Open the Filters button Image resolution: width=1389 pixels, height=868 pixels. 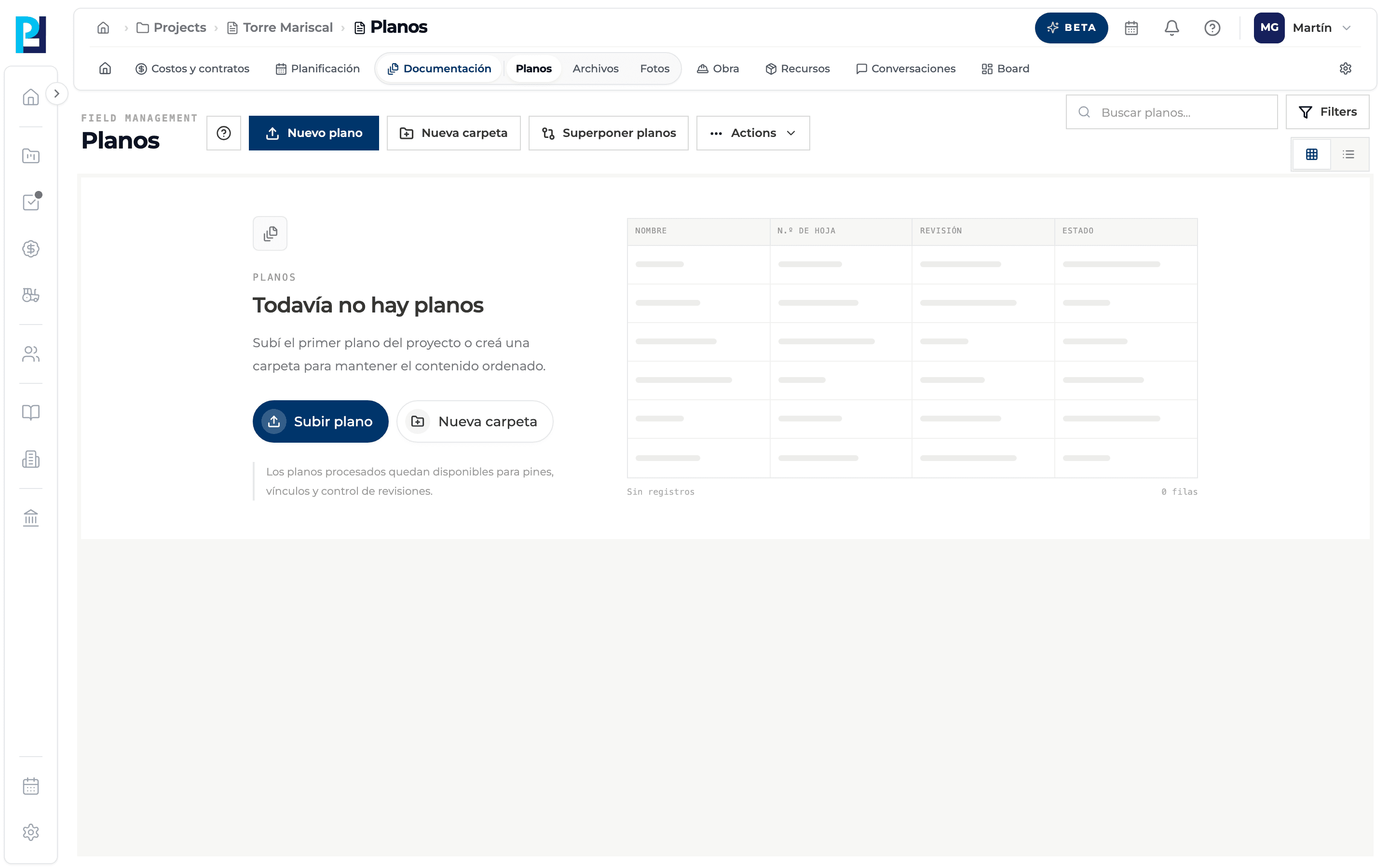point(1327,112)
